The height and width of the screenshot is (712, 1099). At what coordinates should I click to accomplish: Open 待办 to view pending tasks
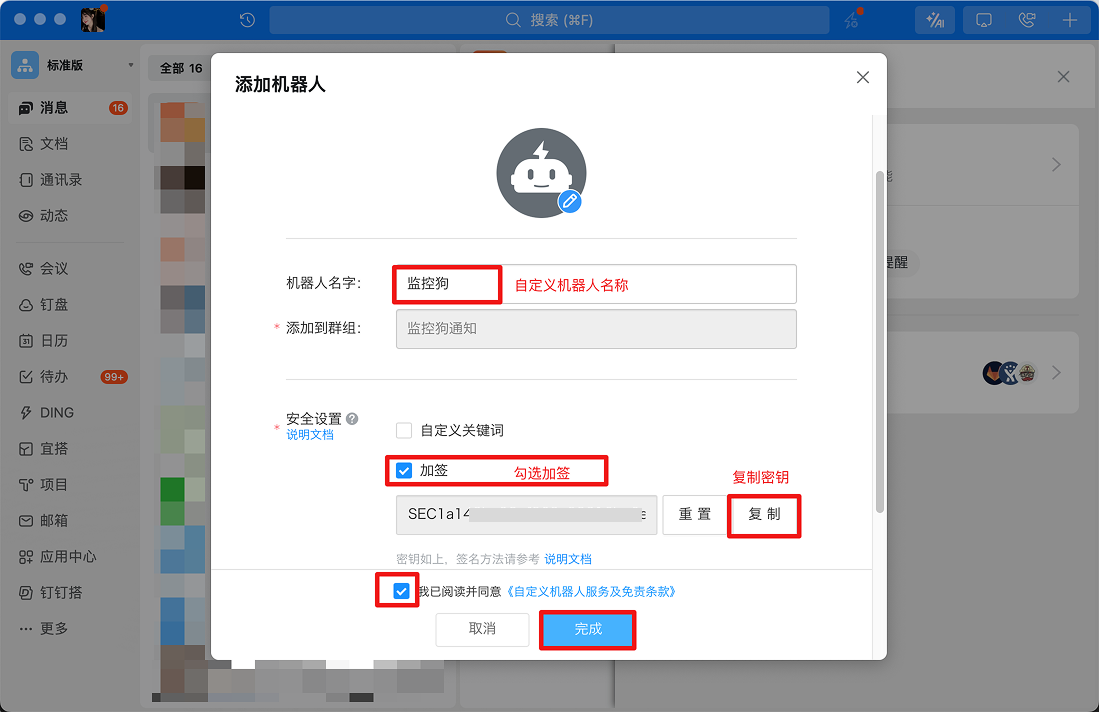[50, 376]
